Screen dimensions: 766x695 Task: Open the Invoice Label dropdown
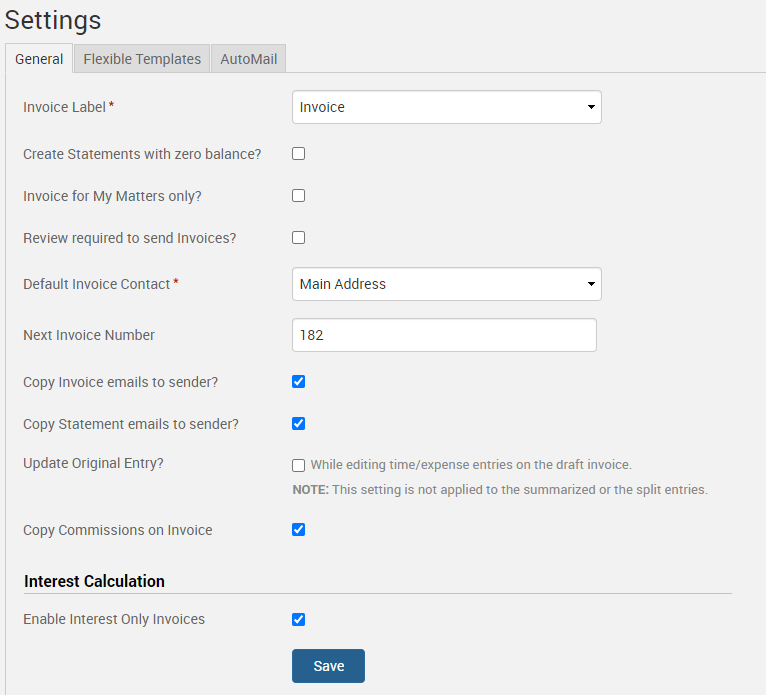click(447, 107)
